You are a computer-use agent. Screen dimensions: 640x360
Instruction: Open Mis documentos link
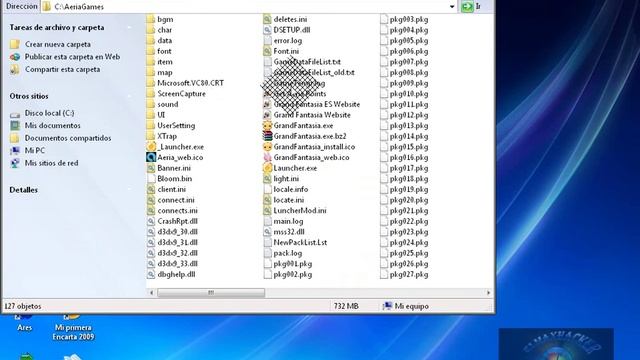(x=52, y=126)
